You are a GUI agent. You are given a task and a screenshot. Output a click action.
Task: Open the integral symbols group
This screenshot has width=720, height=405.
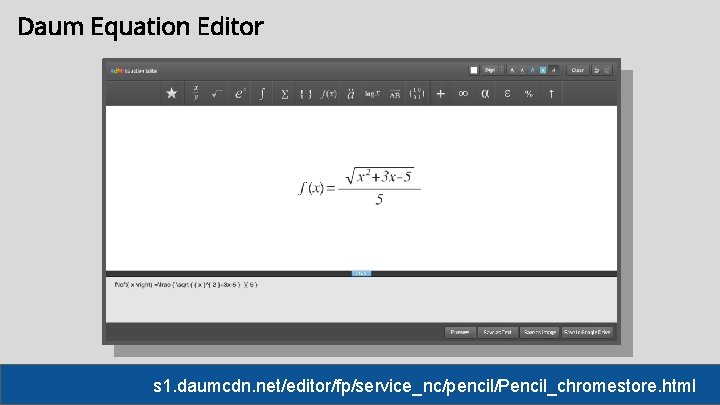point(262,94)
